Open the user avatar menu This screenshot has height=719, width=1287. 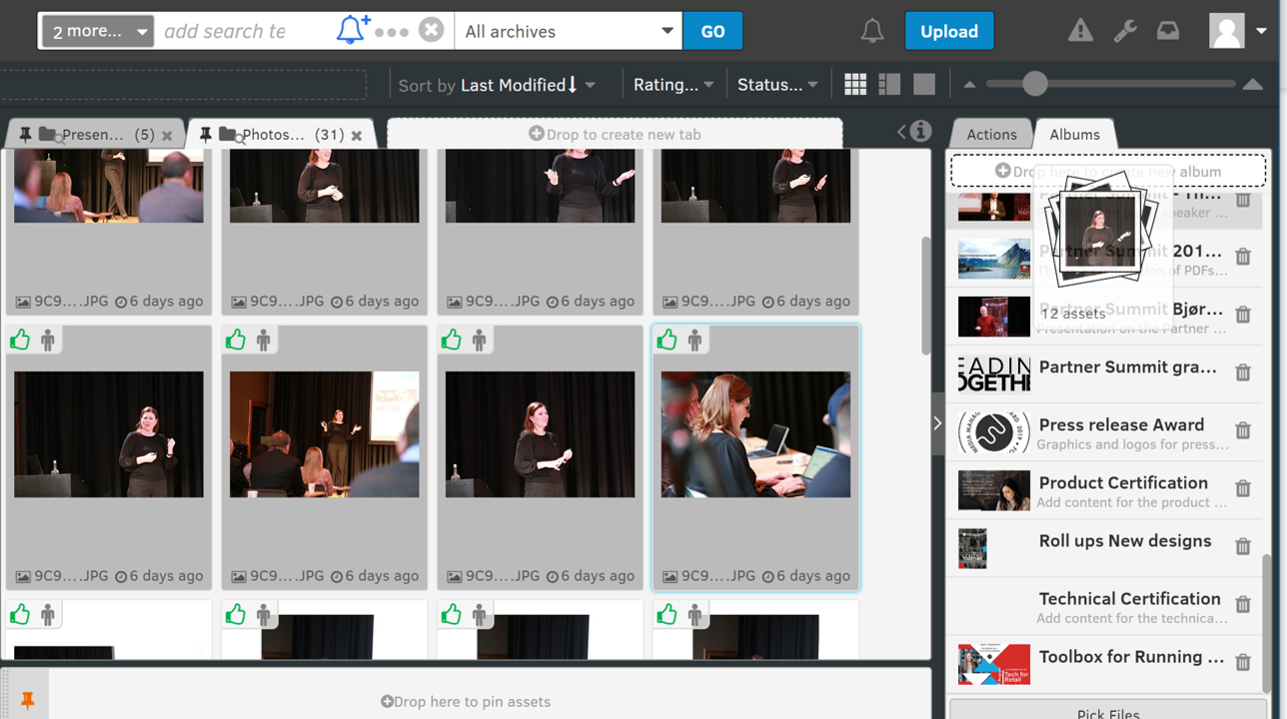click(1227, 31)
